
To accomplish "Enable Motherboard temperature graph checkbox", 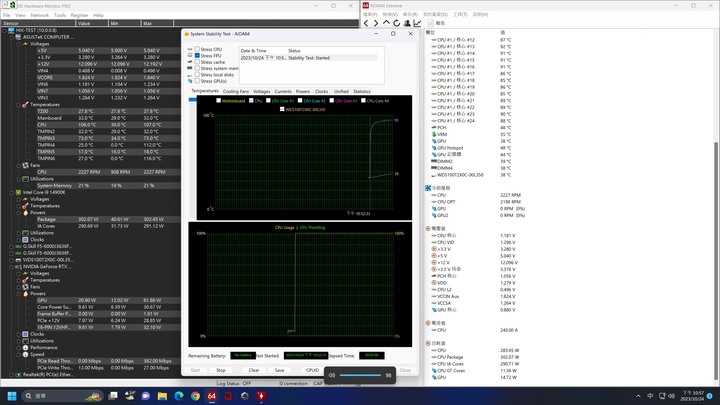I will [x=219, y=101].
